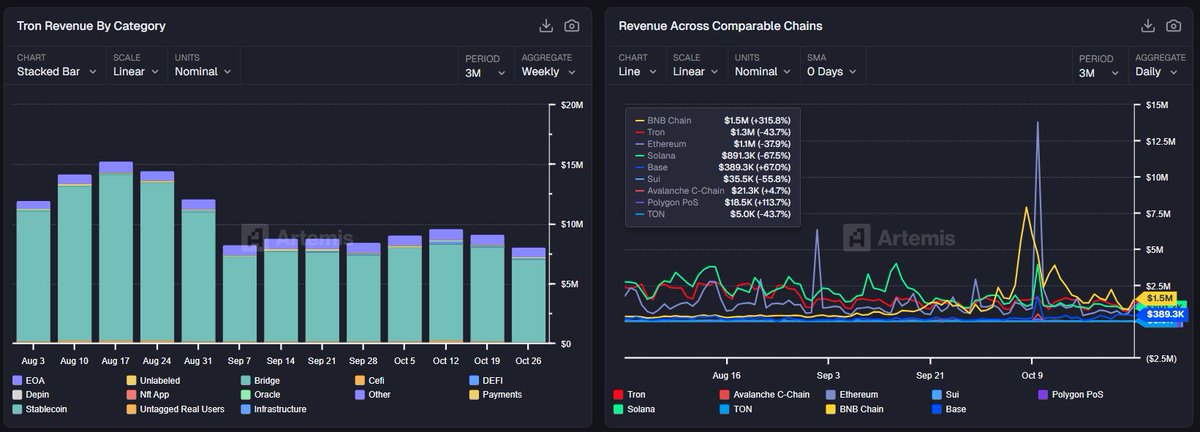Select the Aug 24 bar in the Tron chart
The image size is (1200, 432).
157,257
